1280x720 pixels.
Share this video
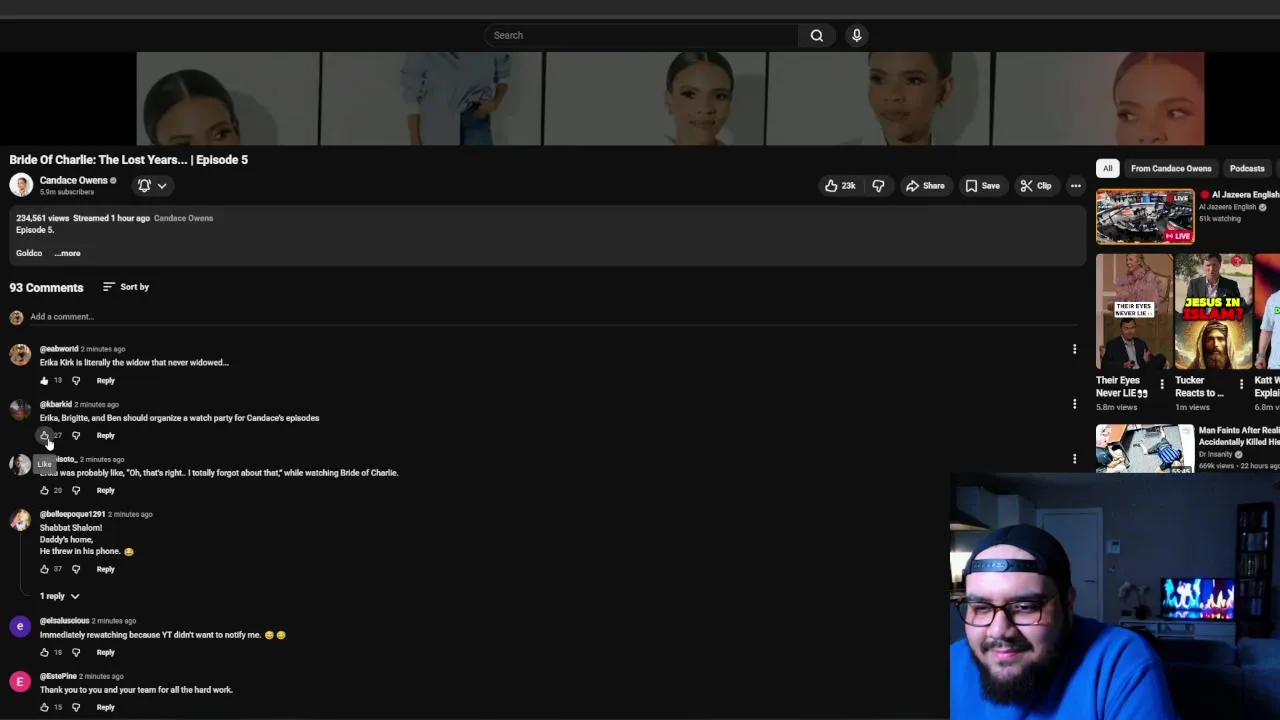click(925, 186)
